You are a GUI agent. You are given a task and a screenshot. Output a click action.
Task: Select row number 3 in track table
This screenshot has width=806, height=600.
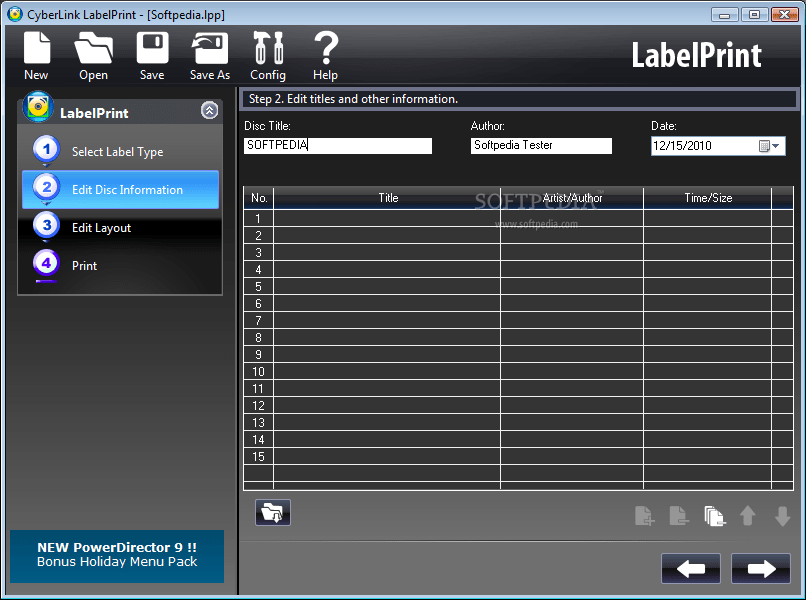click(518, 252)
